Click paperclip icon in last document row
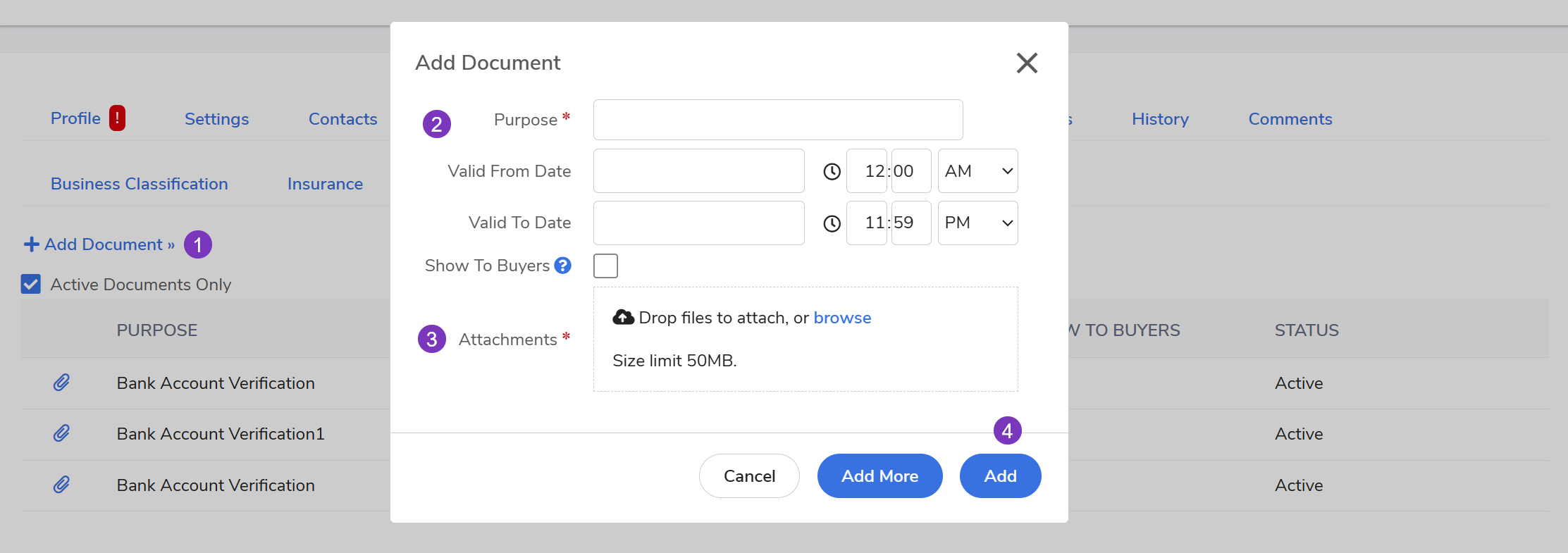Viewport: 1568px width, 553px height. point(62,485)
